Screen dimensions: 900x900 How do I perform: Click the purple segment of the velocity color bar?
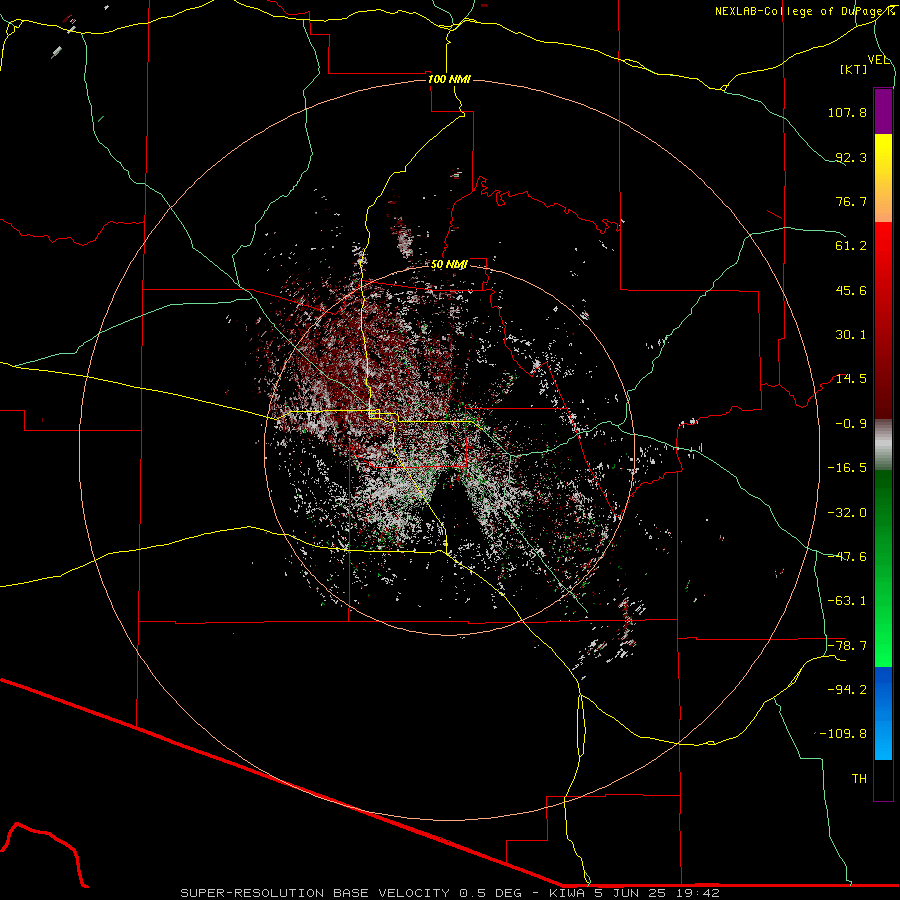pos(883,111)
